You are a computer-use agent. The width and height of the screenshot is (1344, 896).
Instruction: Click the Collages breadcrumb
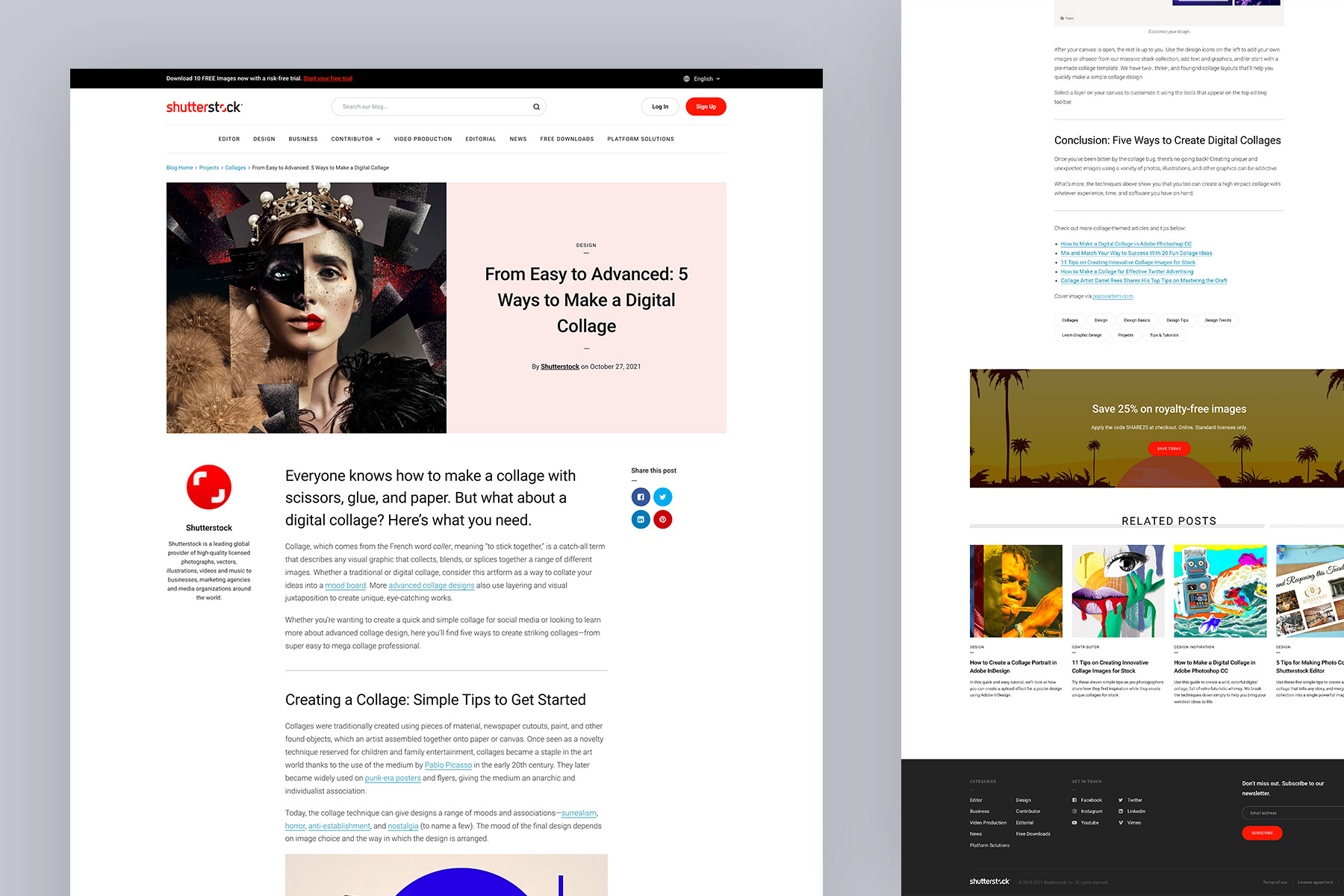point(235,168)
